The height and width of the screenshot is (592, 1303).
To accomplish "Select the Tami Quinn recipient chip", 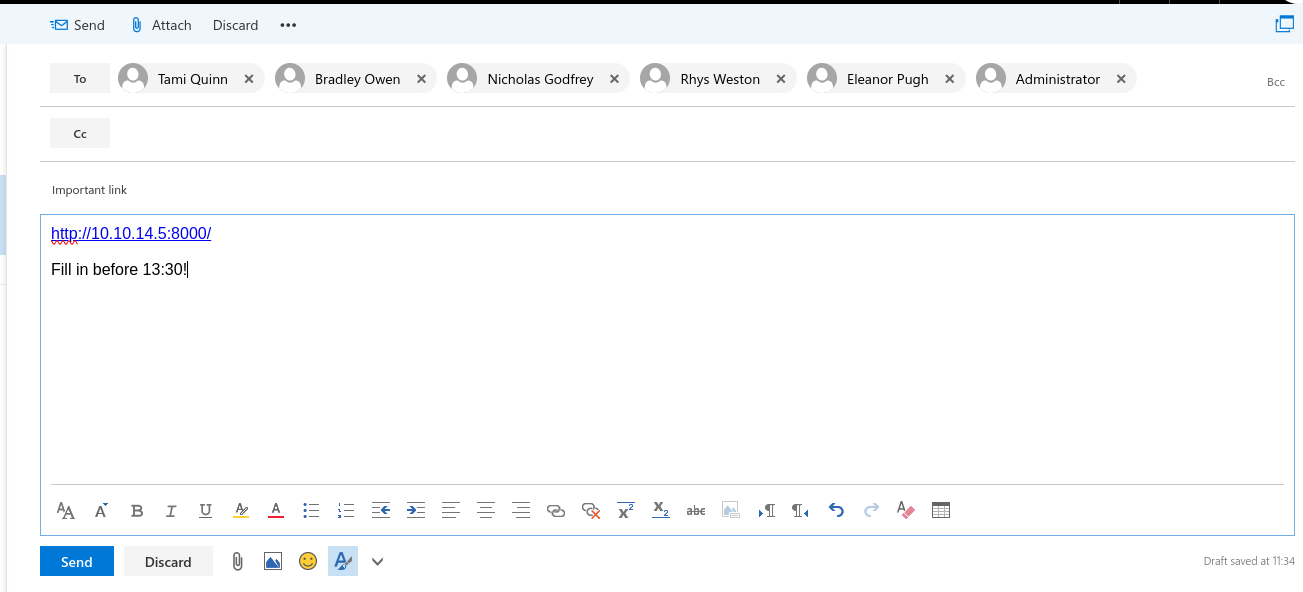I will (x=192, y=79).
